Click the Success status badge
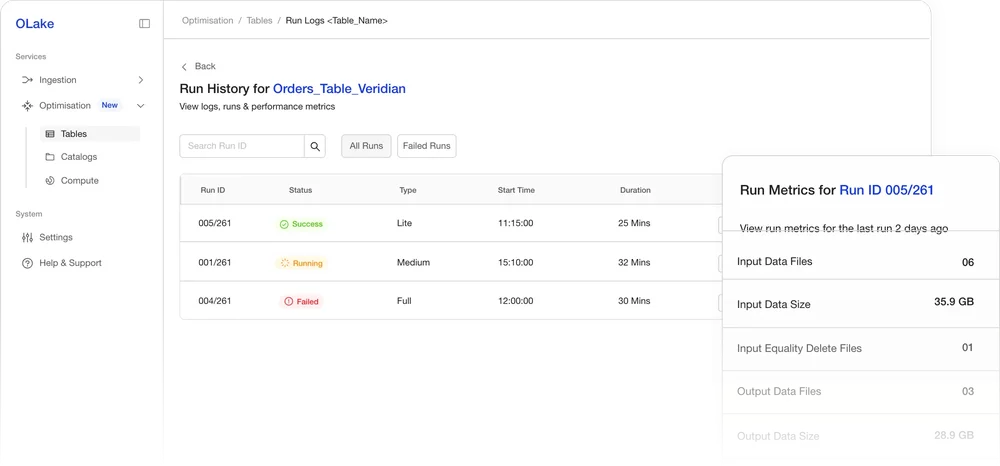Screen dimensions: 1000x466 (x=301, y=224)
